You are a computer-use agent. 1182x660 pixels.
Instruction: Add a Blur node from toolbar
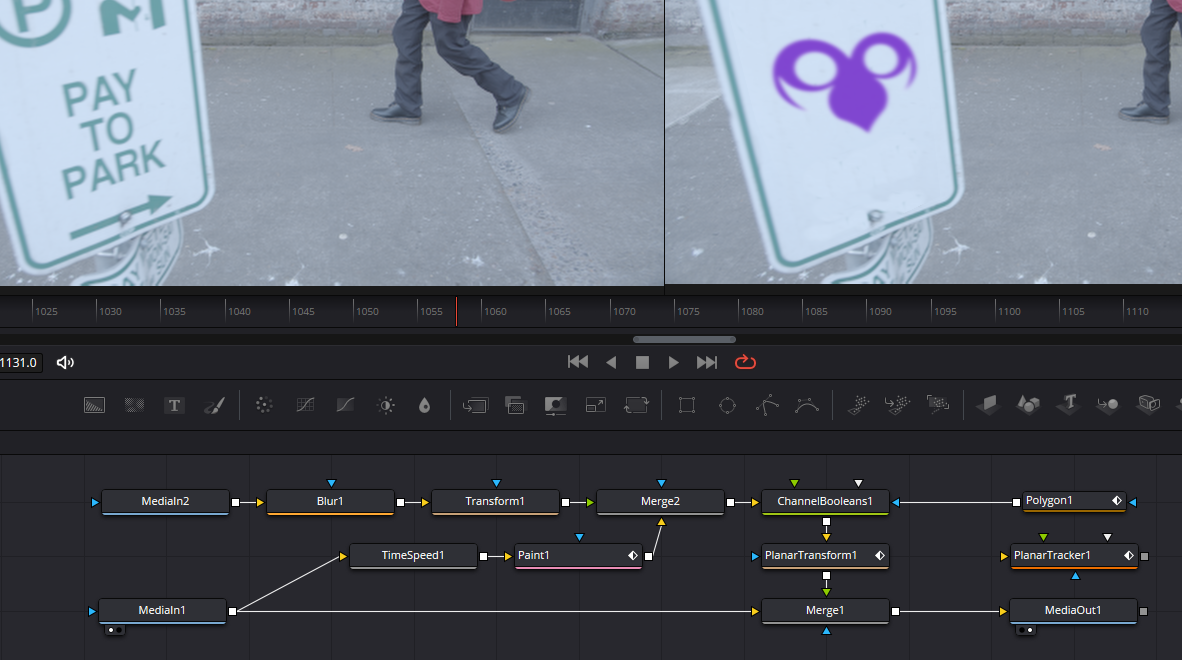click(424, 405)
